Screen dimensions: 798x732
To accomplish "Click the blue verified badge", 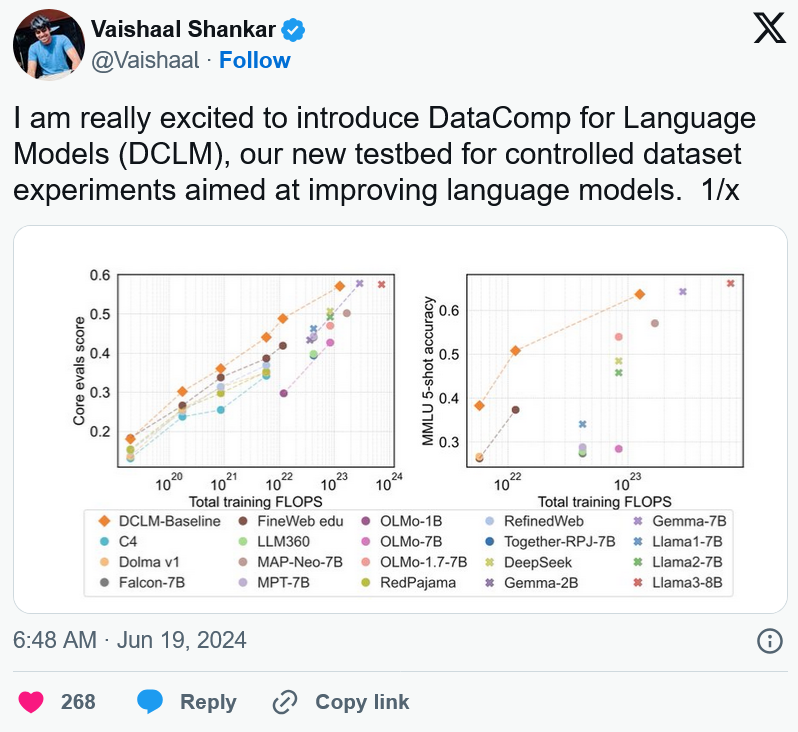I will [293, 30].
